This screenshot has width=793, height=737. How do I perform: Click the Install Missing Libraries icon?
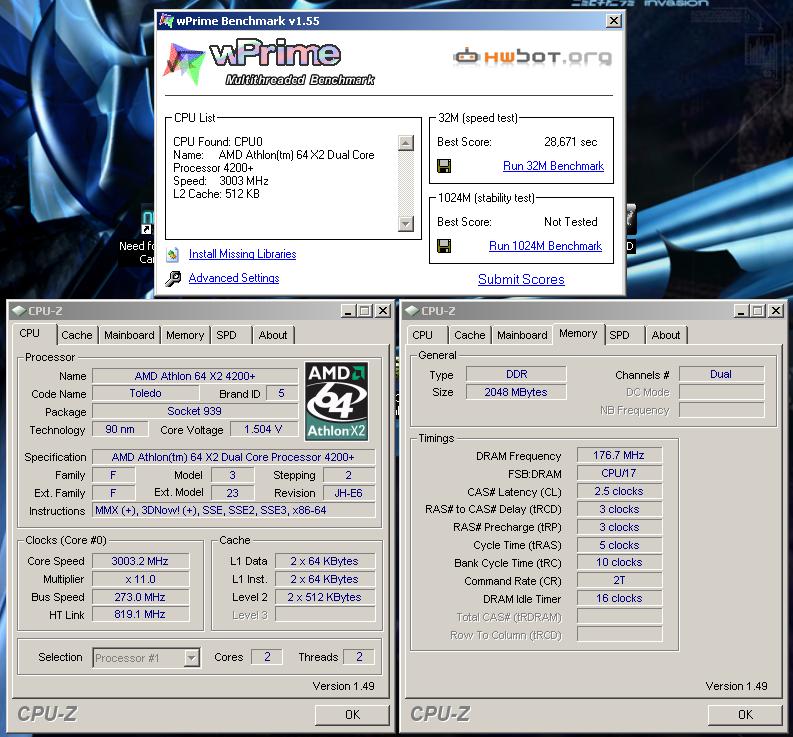tap(173, 254)
